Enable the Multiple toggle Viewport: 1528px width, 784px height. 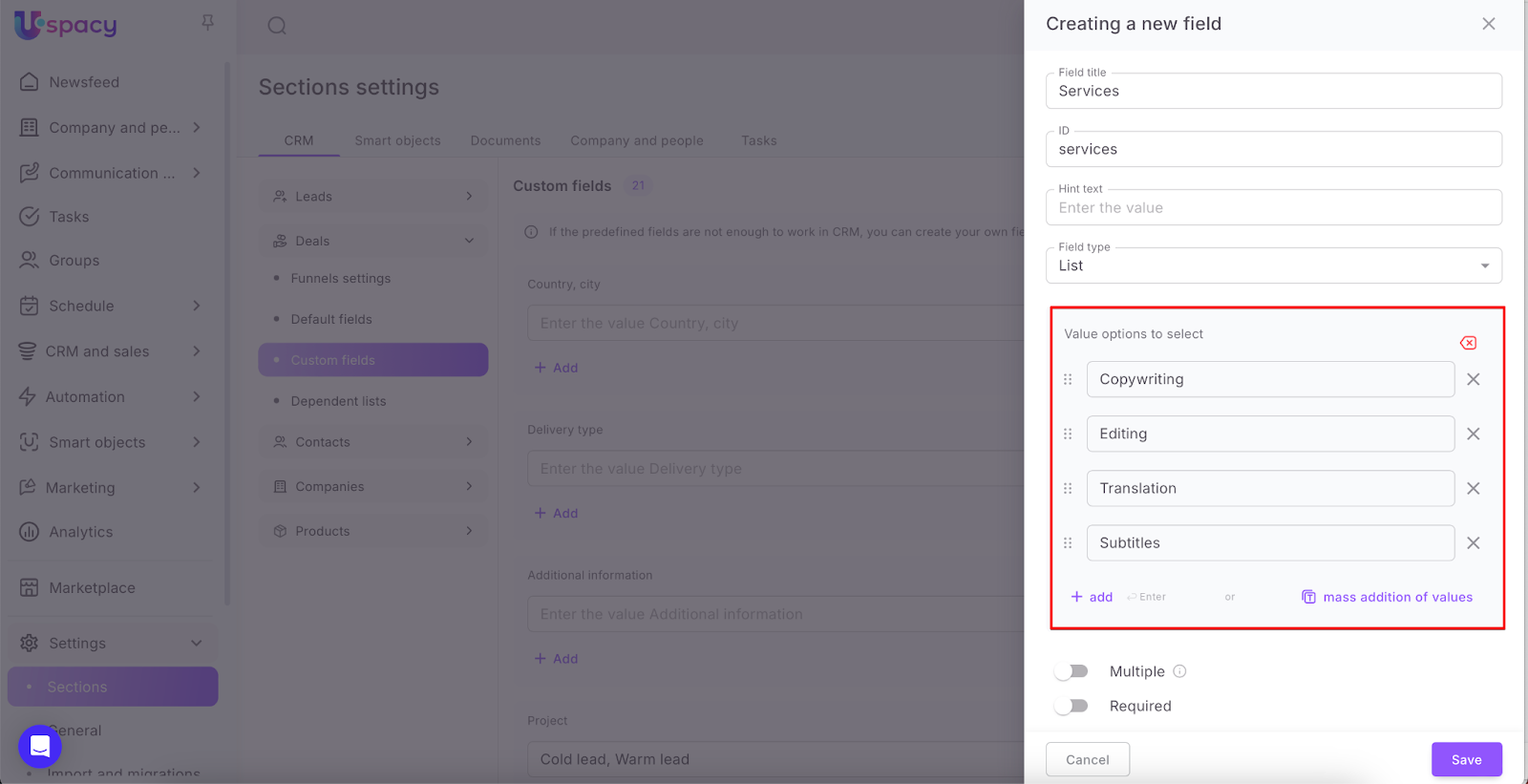[1072, 671]
